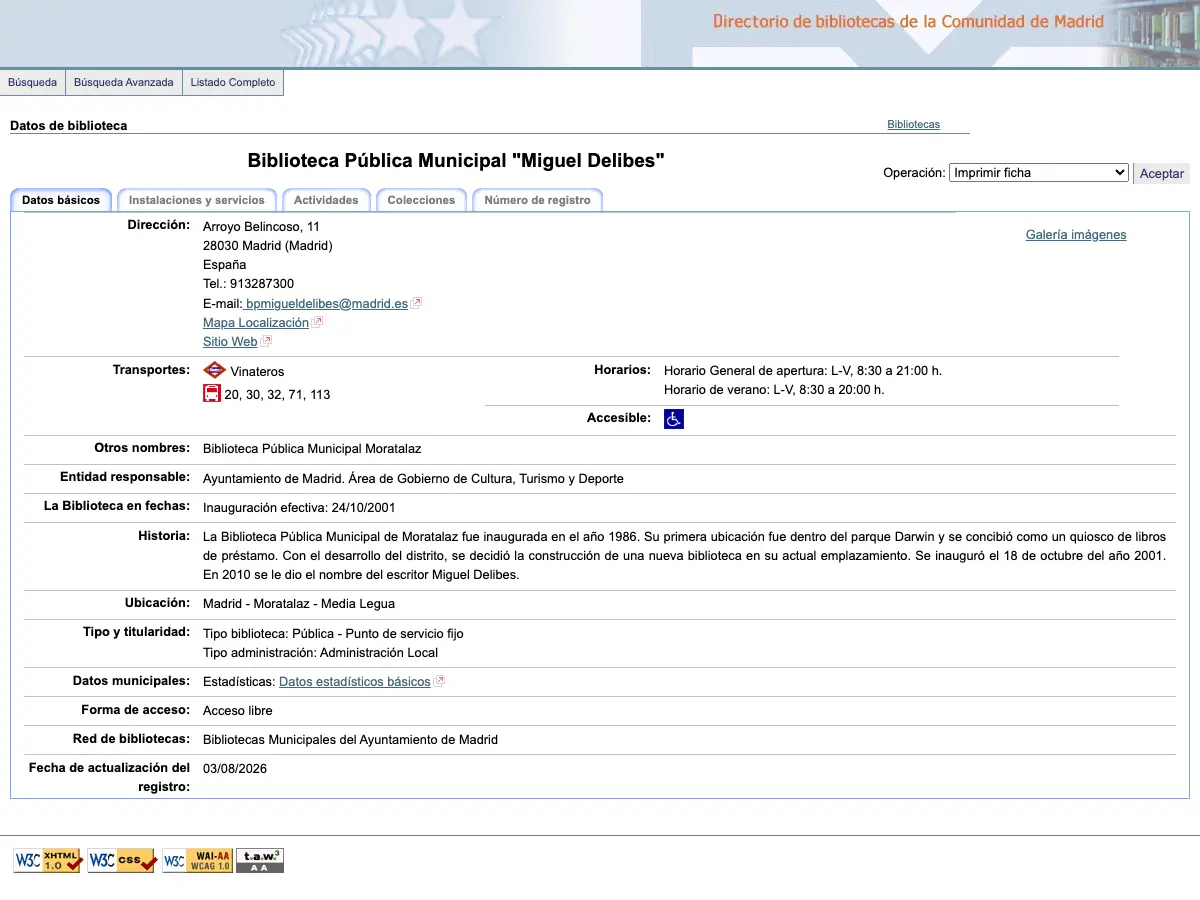Click the Horario de verano text
Viewport: 1200px width, 900px height.
pyautogui.click(x=774, y=390)
